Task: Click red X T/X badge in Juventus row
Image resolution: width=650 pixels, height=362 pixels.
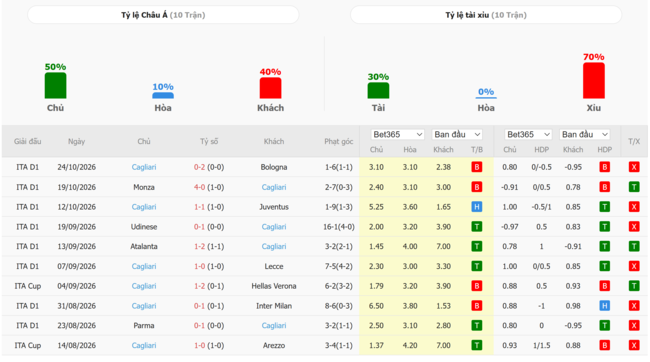Action: coord(634,207)
